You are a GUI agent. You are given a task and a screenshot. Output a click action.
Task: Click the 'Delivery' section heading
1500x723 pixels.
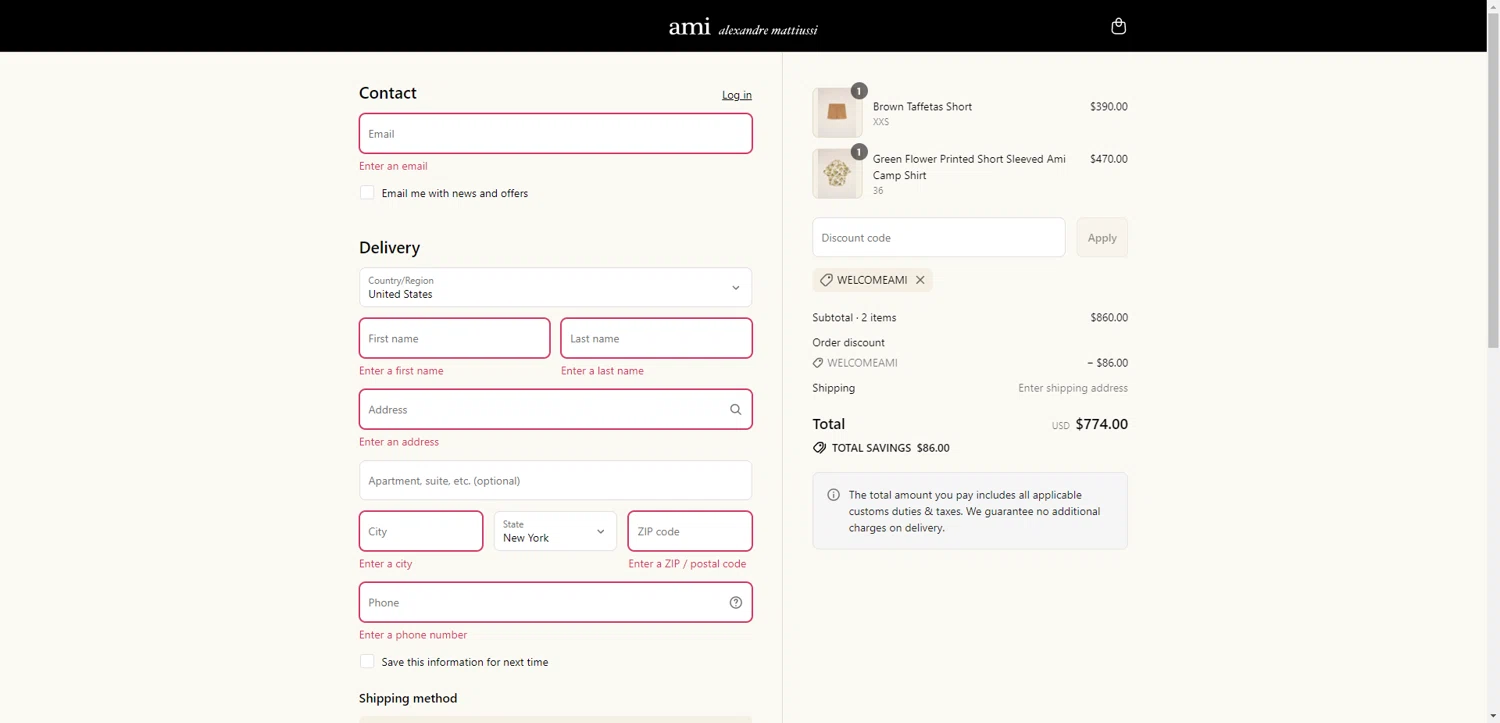click(389, 248)
